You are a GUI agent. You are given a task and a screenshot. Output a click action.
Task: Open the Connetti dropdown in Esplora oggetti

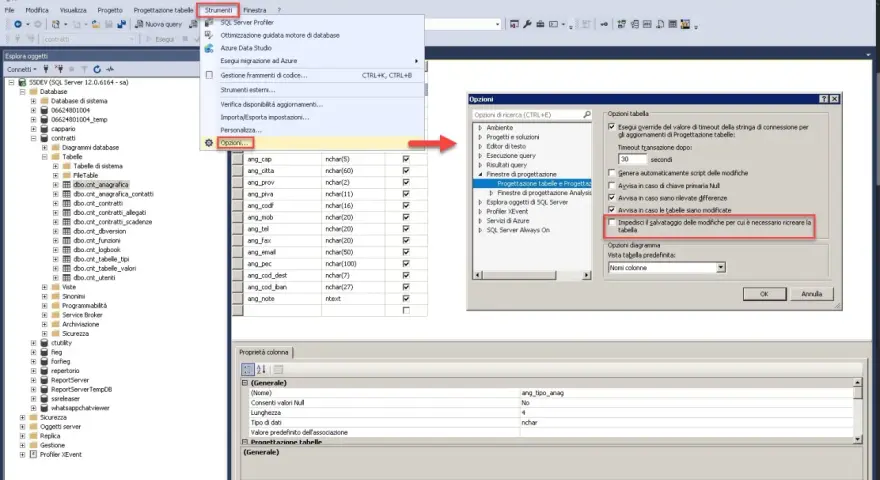click(22, 69)
